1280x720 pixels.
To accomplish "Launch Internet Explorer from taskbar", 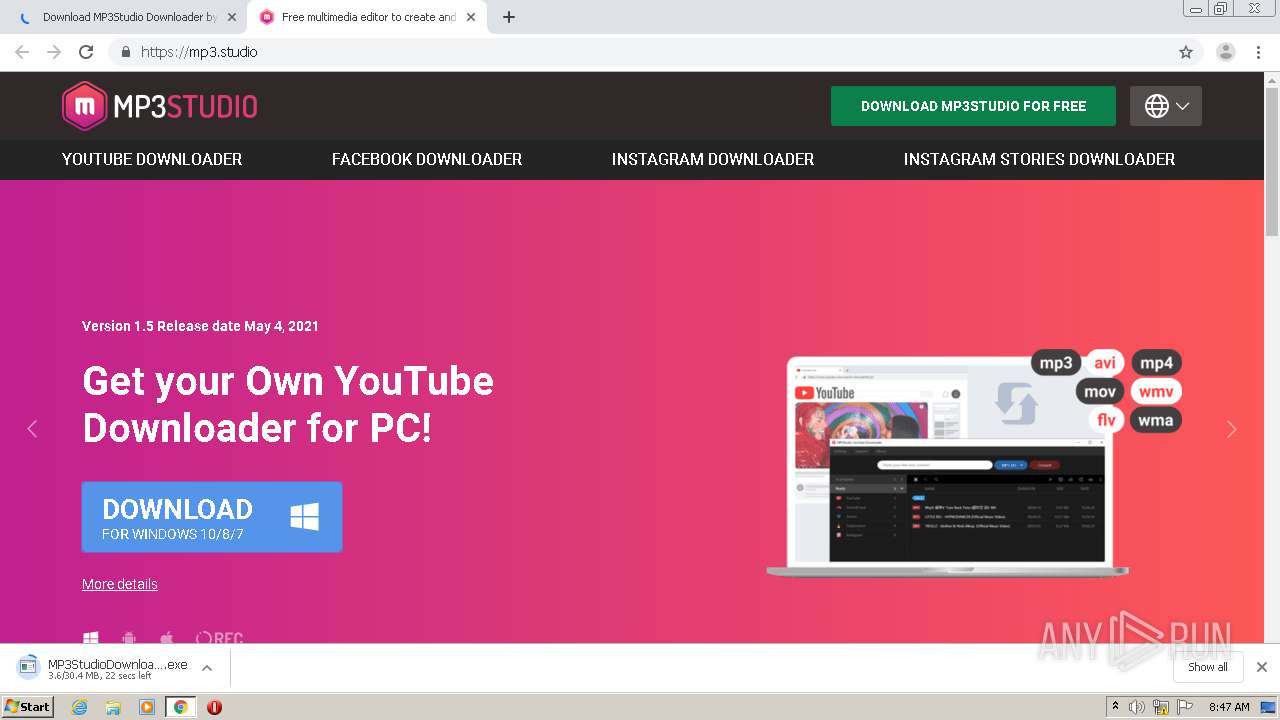I will coord(79,707).
